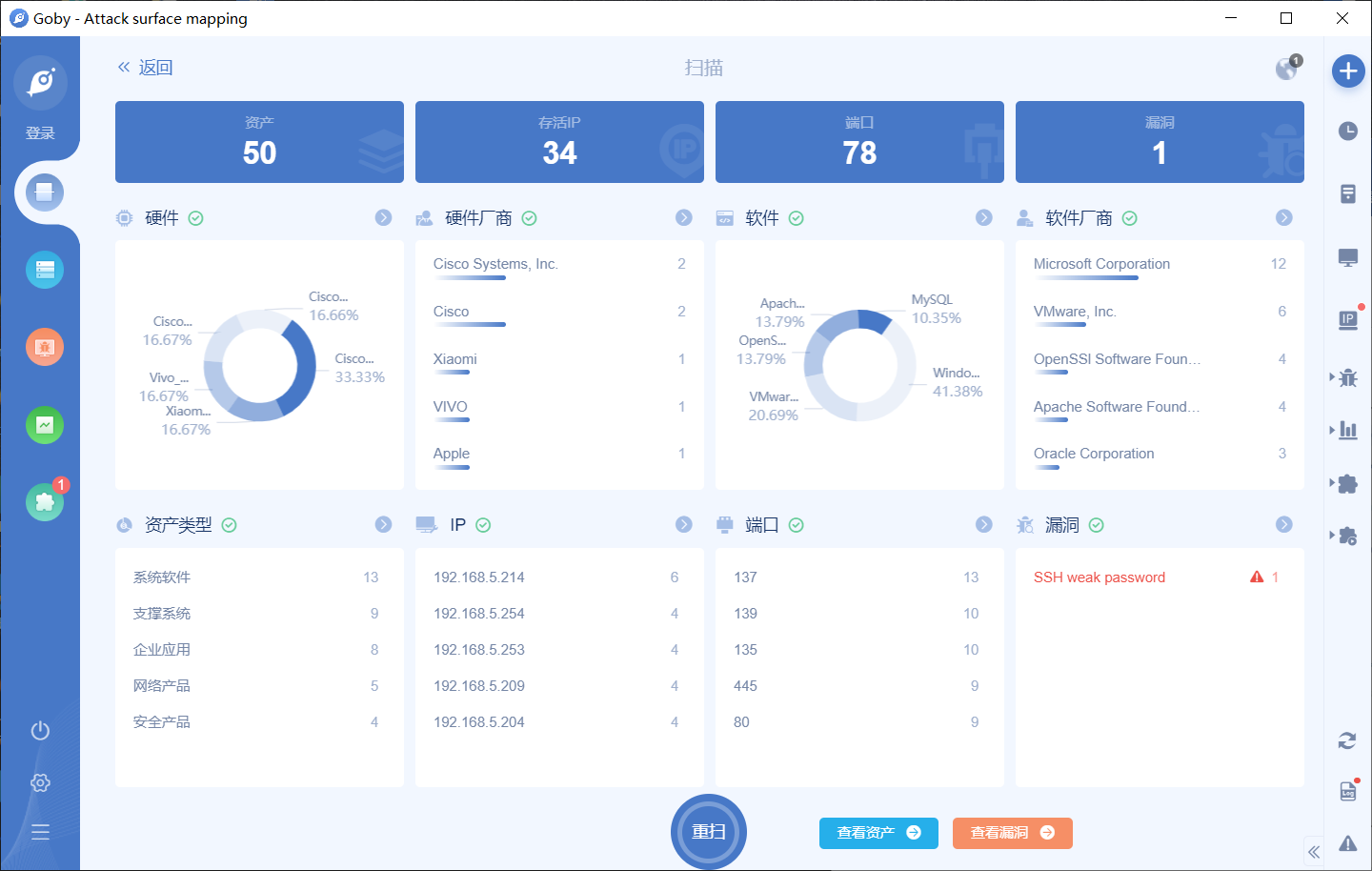Image resolution: width=1372 pixels, height=871 pixels.
Task: Click the 登录 login label
Action: [40, 133]
